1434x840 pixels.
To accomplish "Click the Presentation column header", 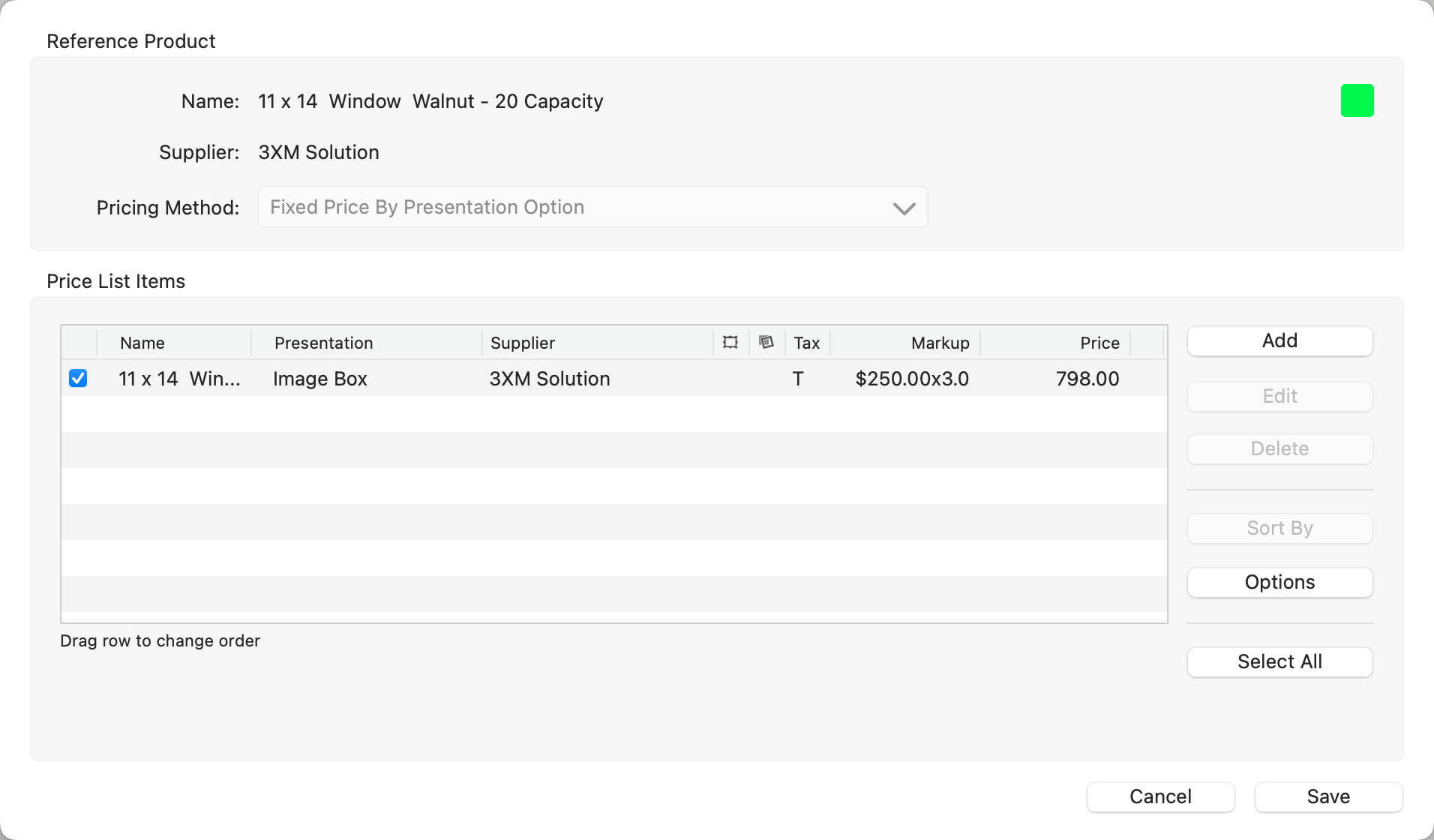I will point(323,343).
